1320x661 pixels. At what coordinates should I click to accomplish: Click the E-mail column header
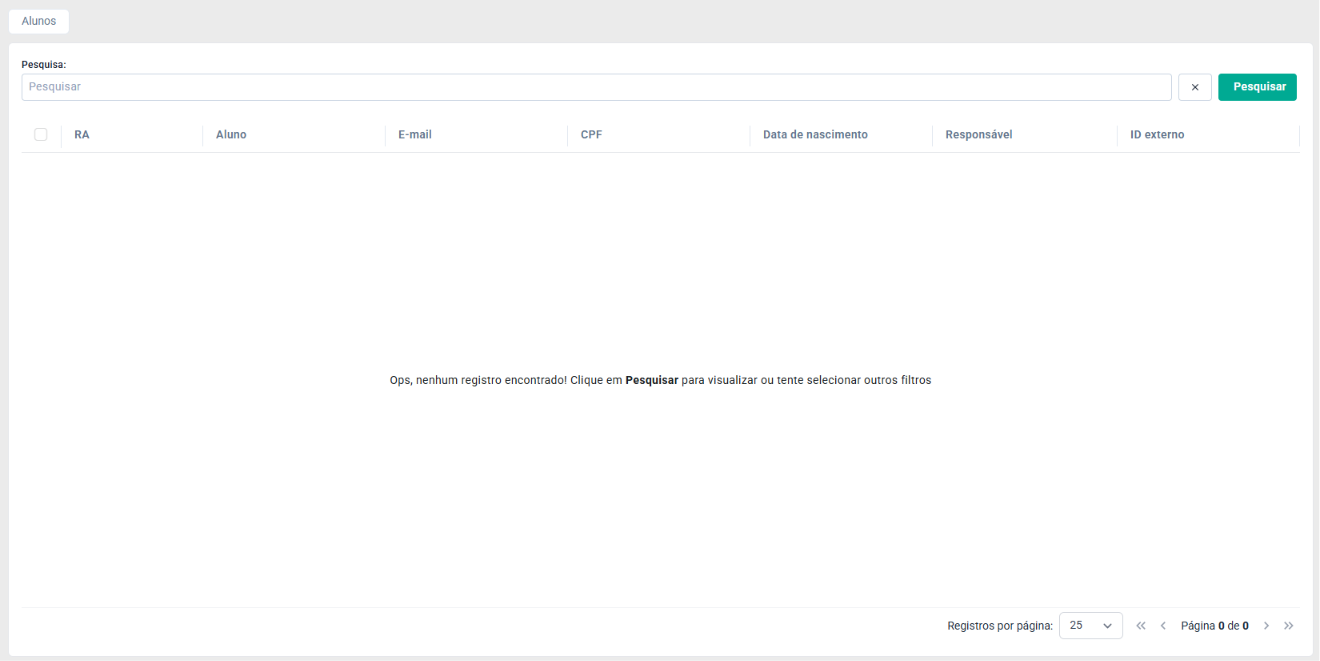click(415, 134)
